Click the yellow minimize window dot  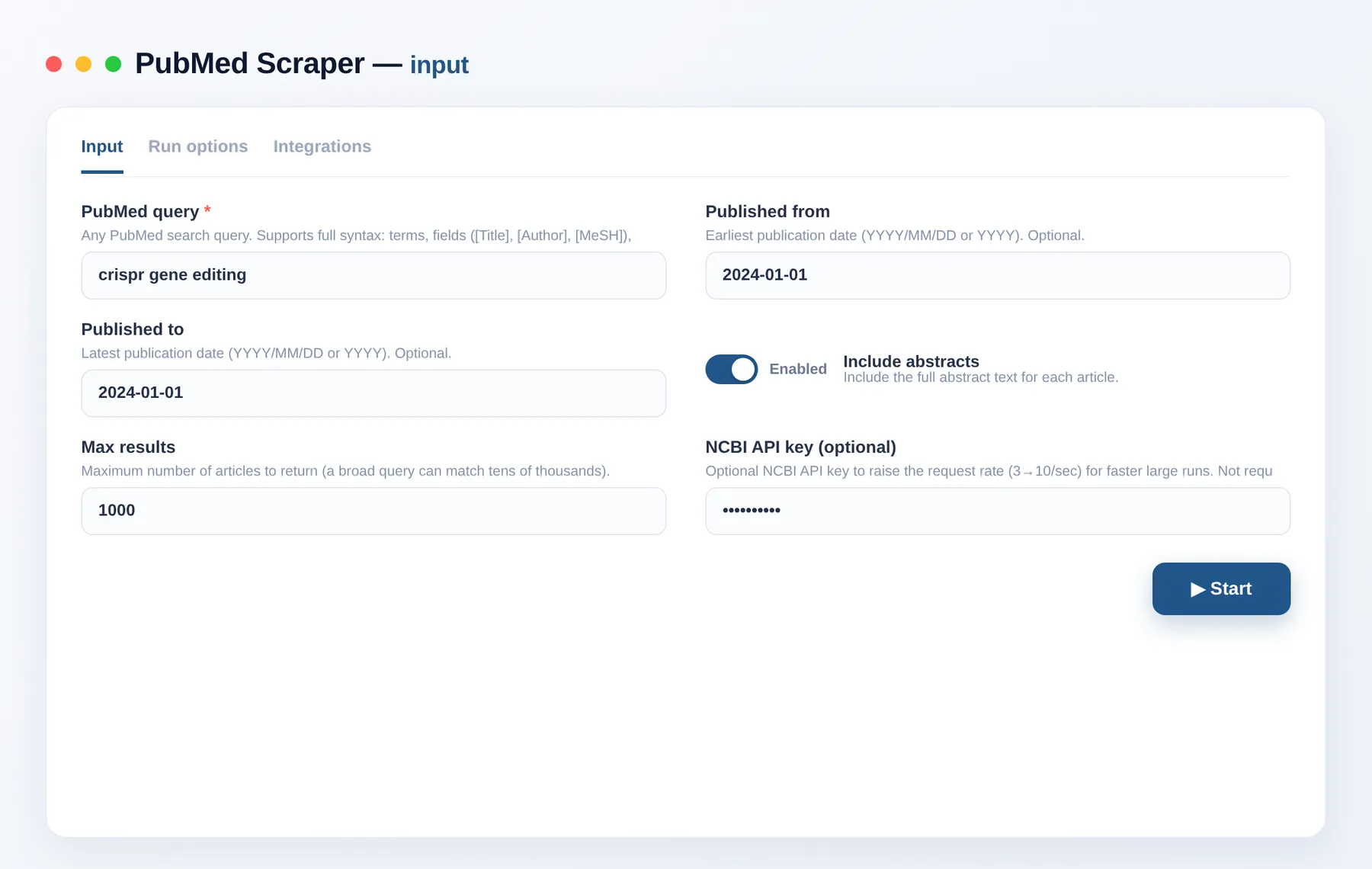coord(84,64)
